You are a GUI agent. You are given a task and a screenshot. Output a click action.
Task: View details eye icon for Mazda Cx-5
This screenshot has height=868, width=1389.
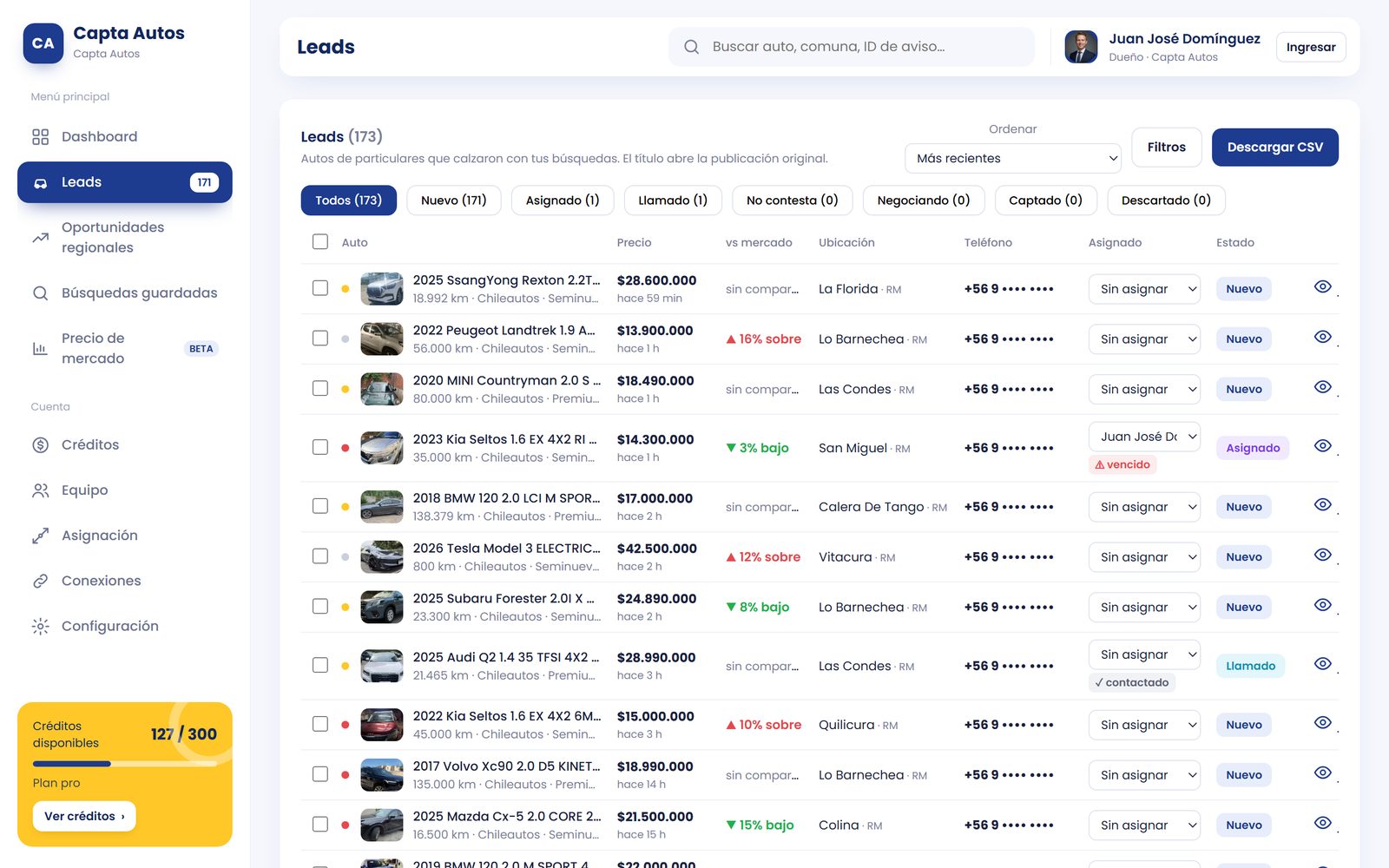[x=1323, y=823]
